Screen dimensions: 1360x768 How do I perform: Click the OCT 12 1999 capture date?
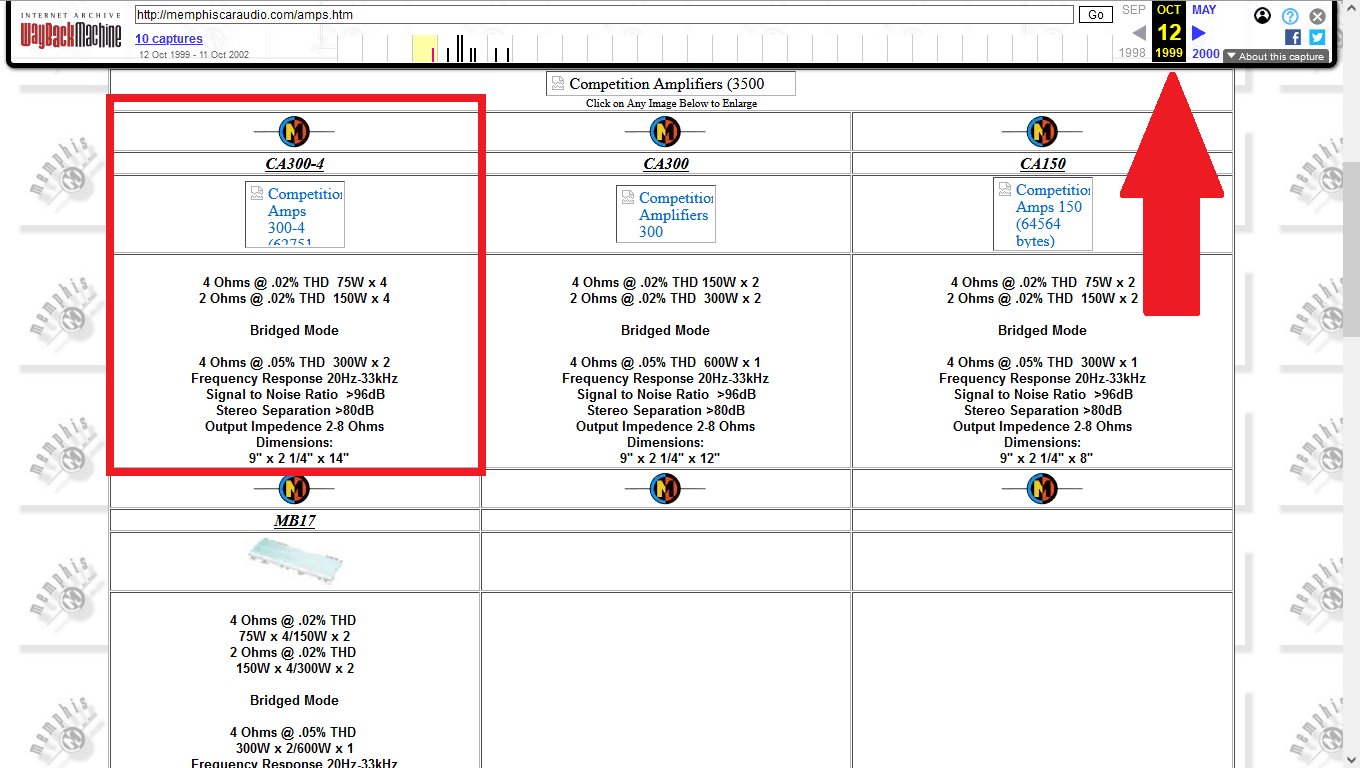(x=1169, y=32)
